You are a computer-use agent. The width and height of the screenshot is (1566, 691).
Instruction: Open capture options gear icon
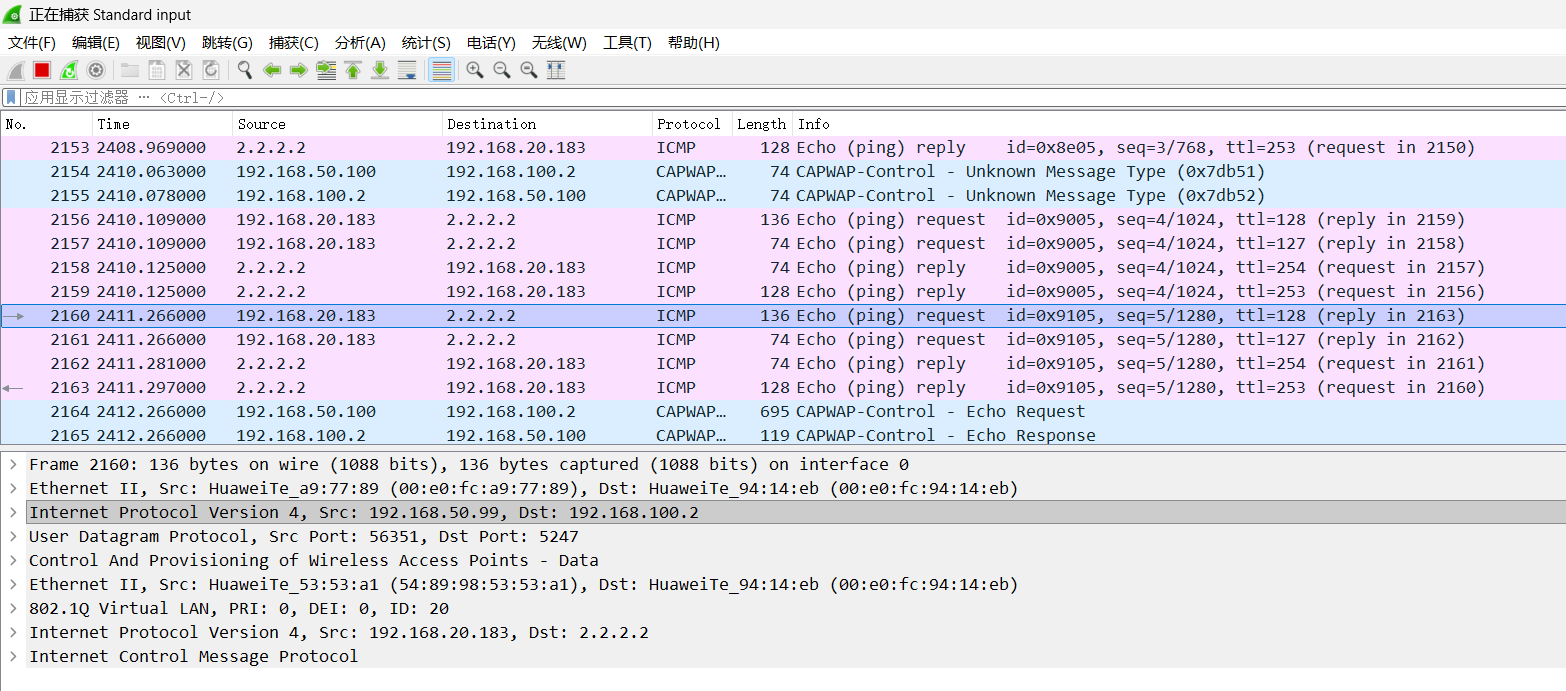96,70
